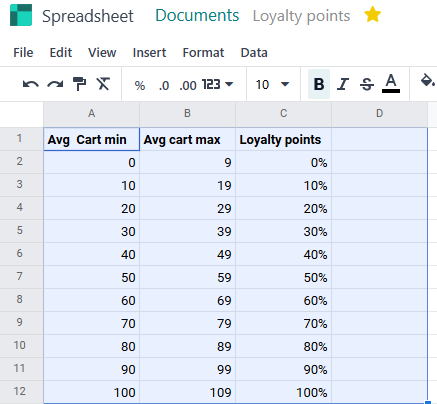Select the paint format tool
437x404 pixels.
click(79, 84)
